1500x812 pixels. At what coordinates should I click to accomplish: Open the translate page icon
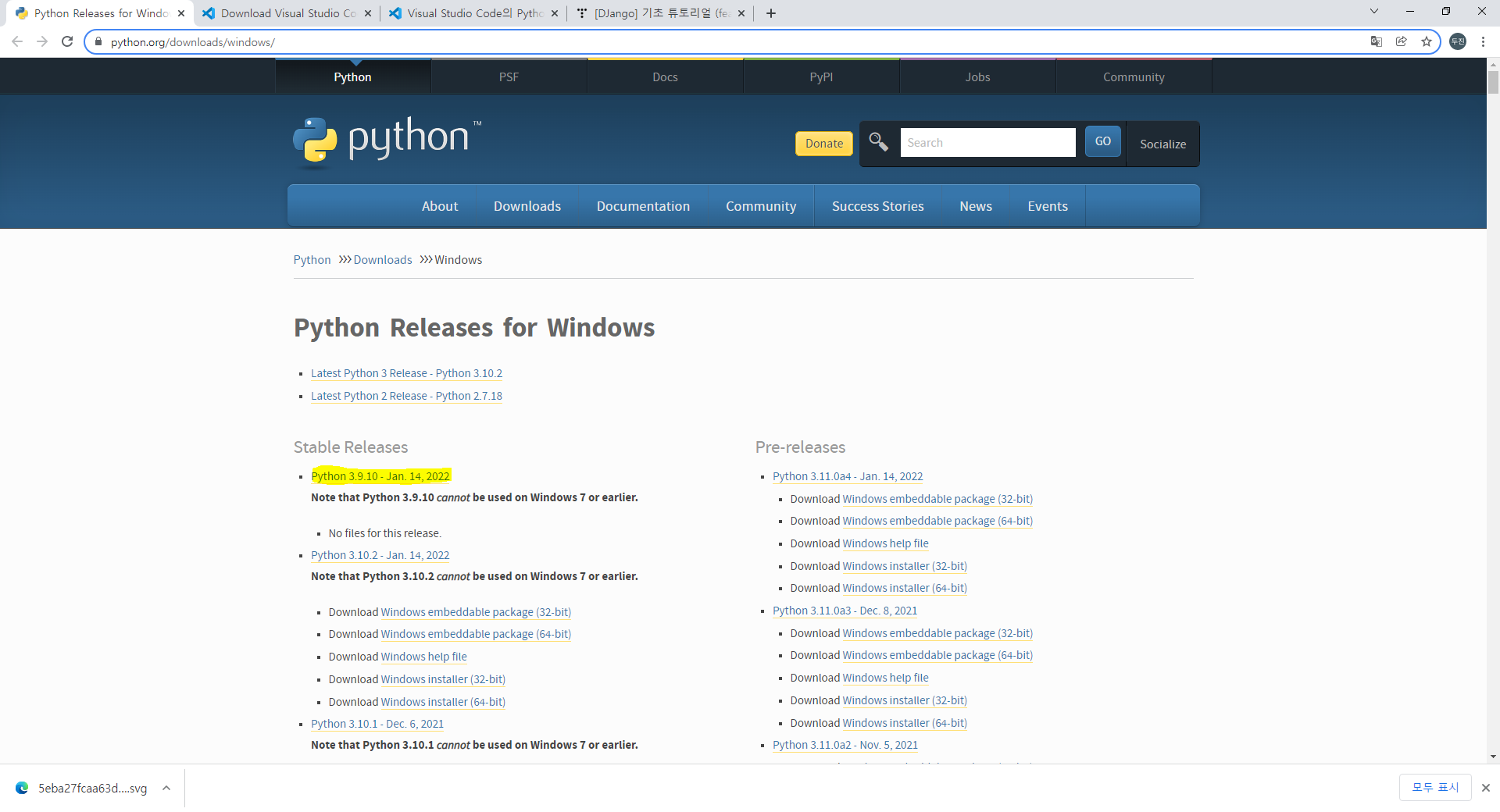[x=1377, y=41]
